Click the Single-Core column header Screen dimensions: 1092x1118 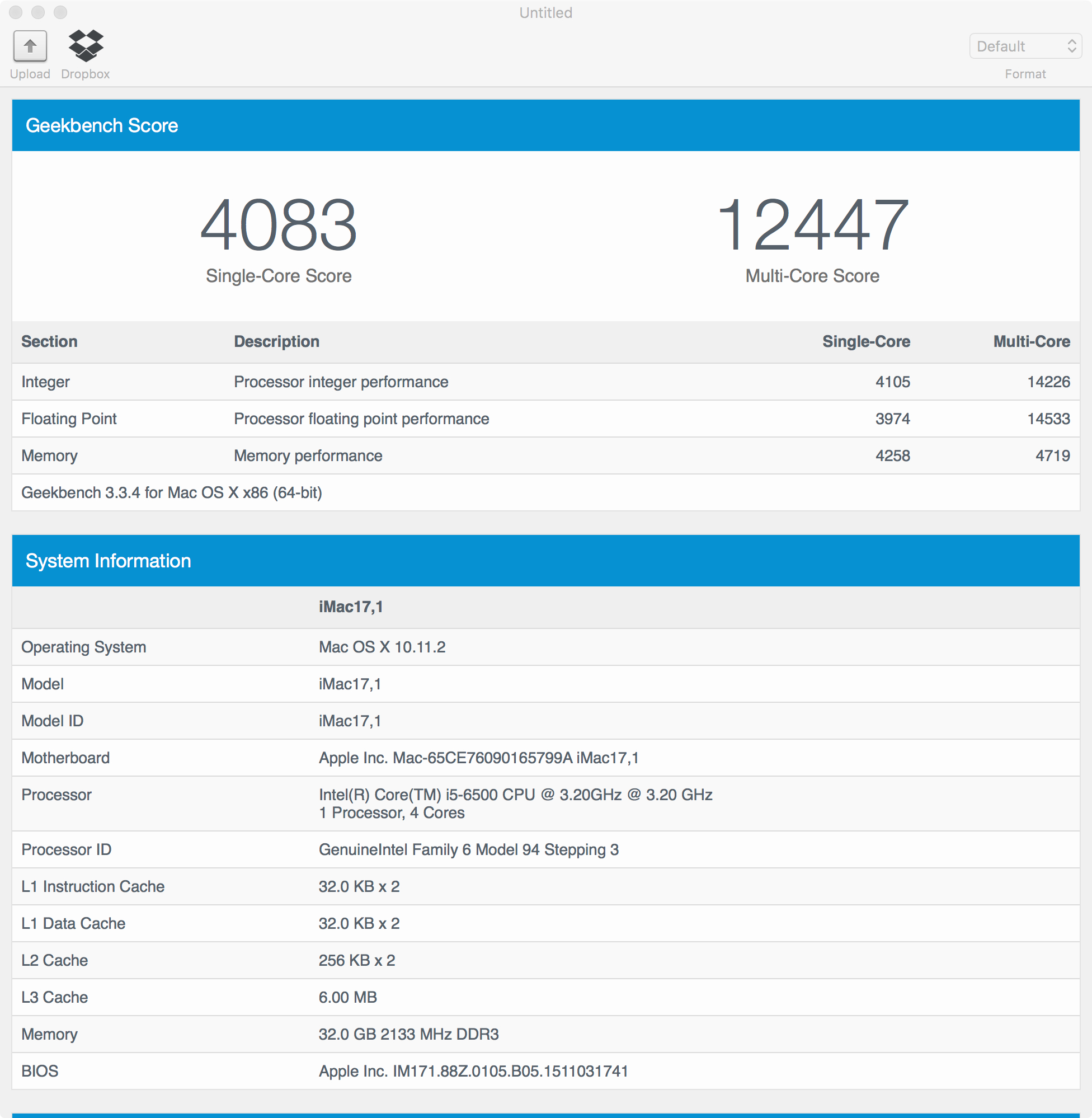(865, 341)
